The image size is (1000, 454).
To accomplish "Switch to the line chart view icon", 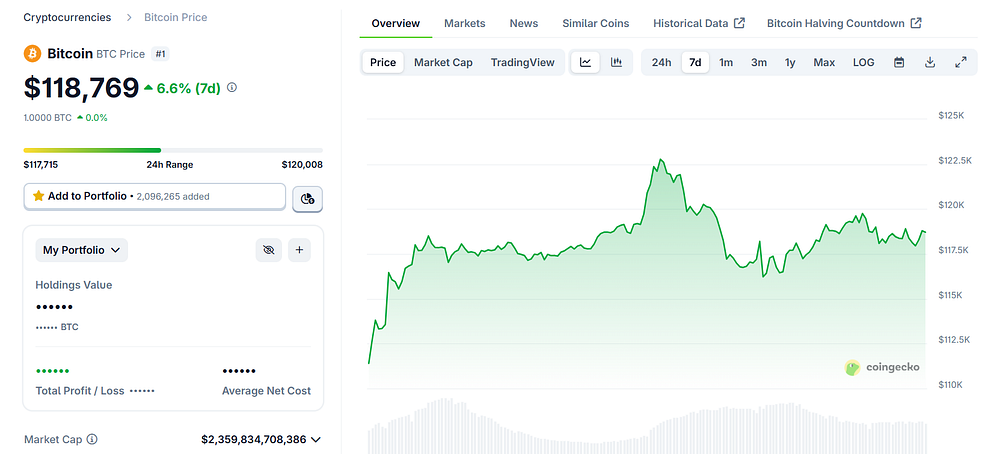I will [585, 62].
